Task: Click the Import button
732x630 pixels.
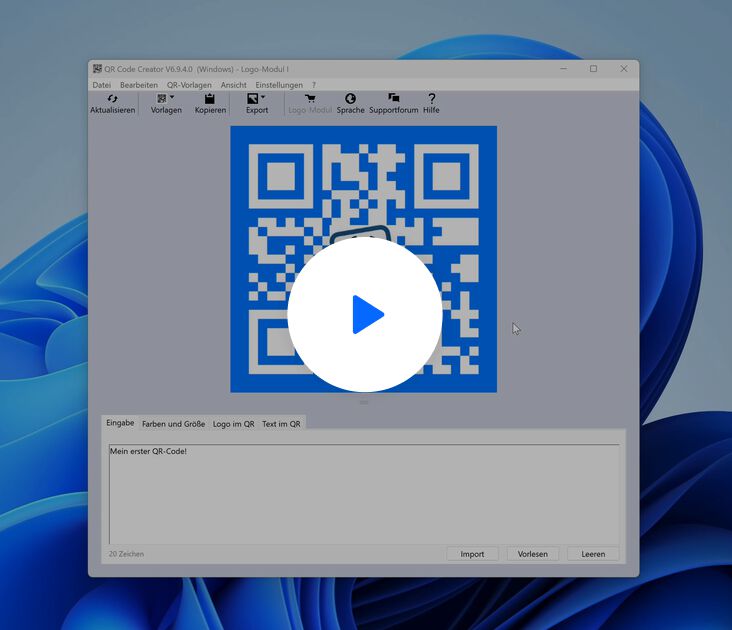Action: [472, 554]
